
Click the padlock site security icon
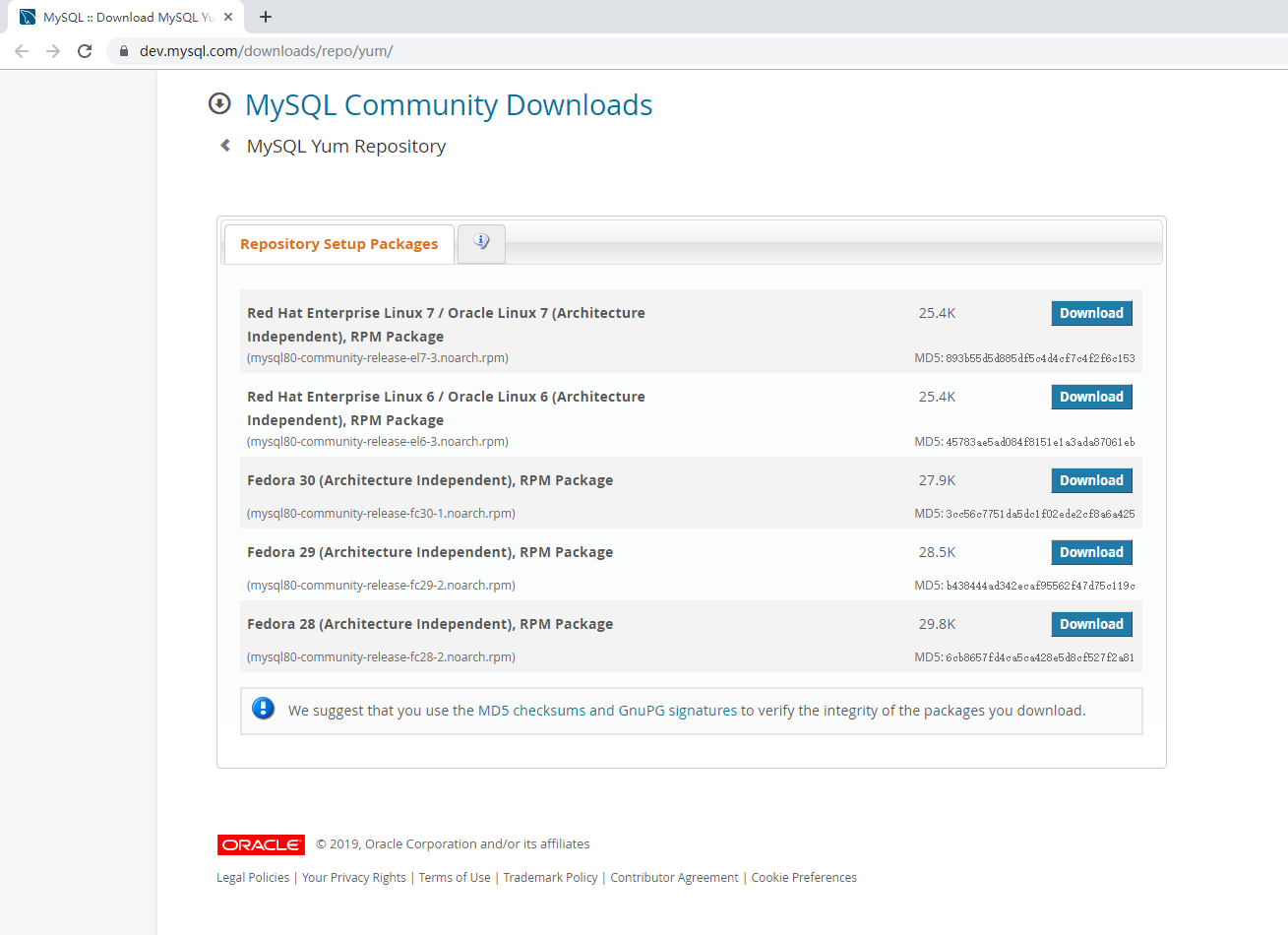124,51
